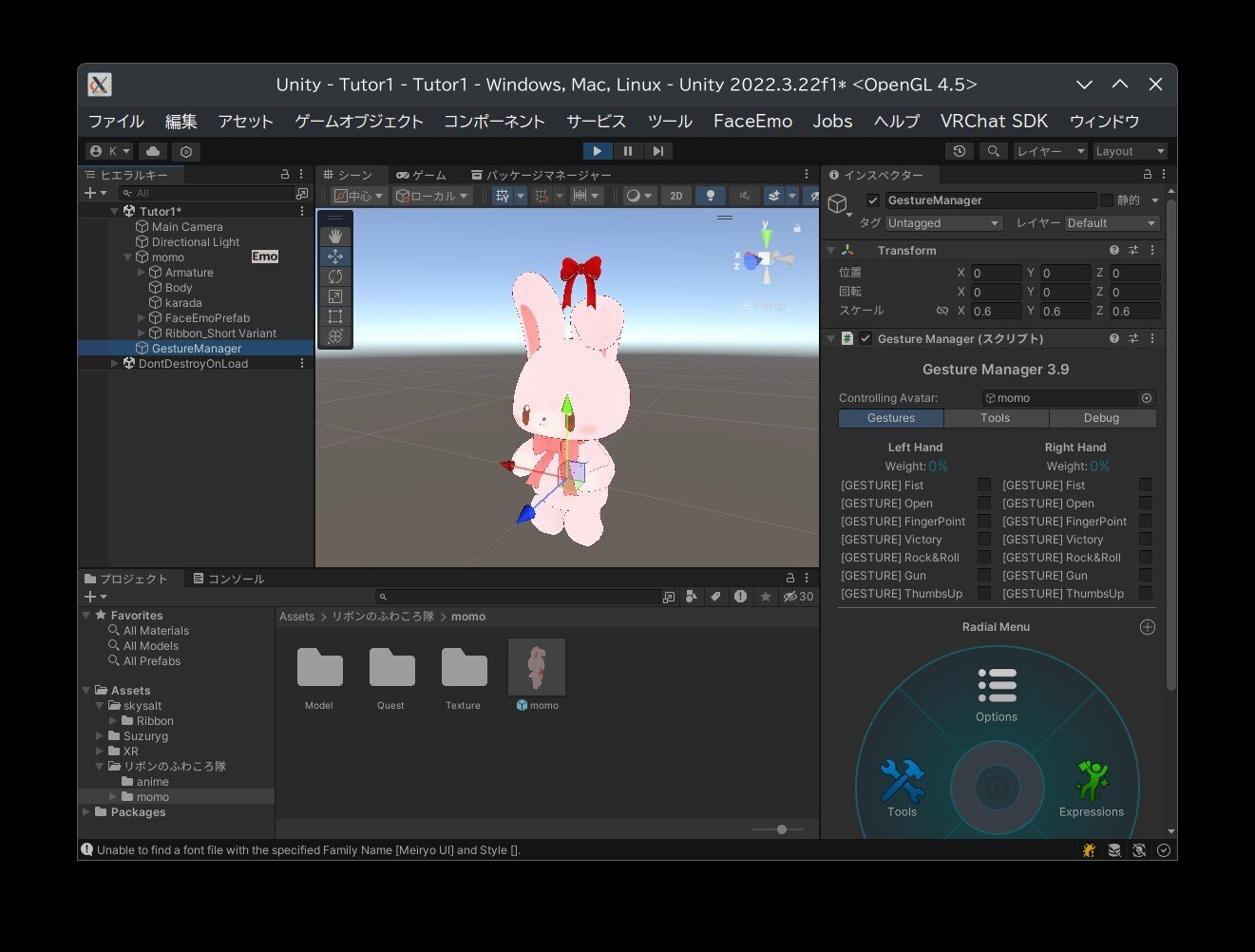
Task: Select the Scale tool in the Scene toolbar
Action: click(335, 295)
